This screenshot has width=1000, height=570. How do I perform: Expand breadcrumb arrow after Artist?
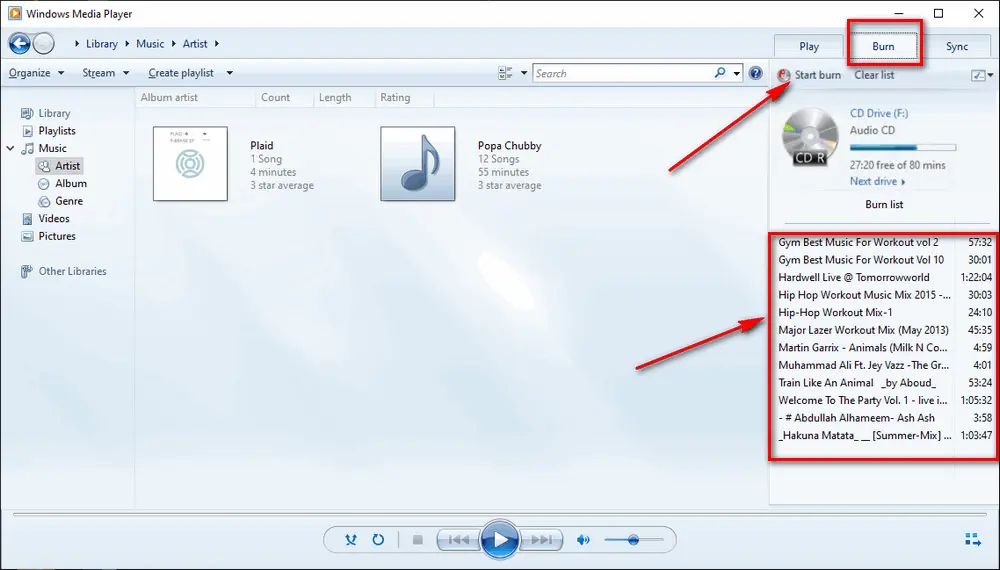(x=217, y=43)
